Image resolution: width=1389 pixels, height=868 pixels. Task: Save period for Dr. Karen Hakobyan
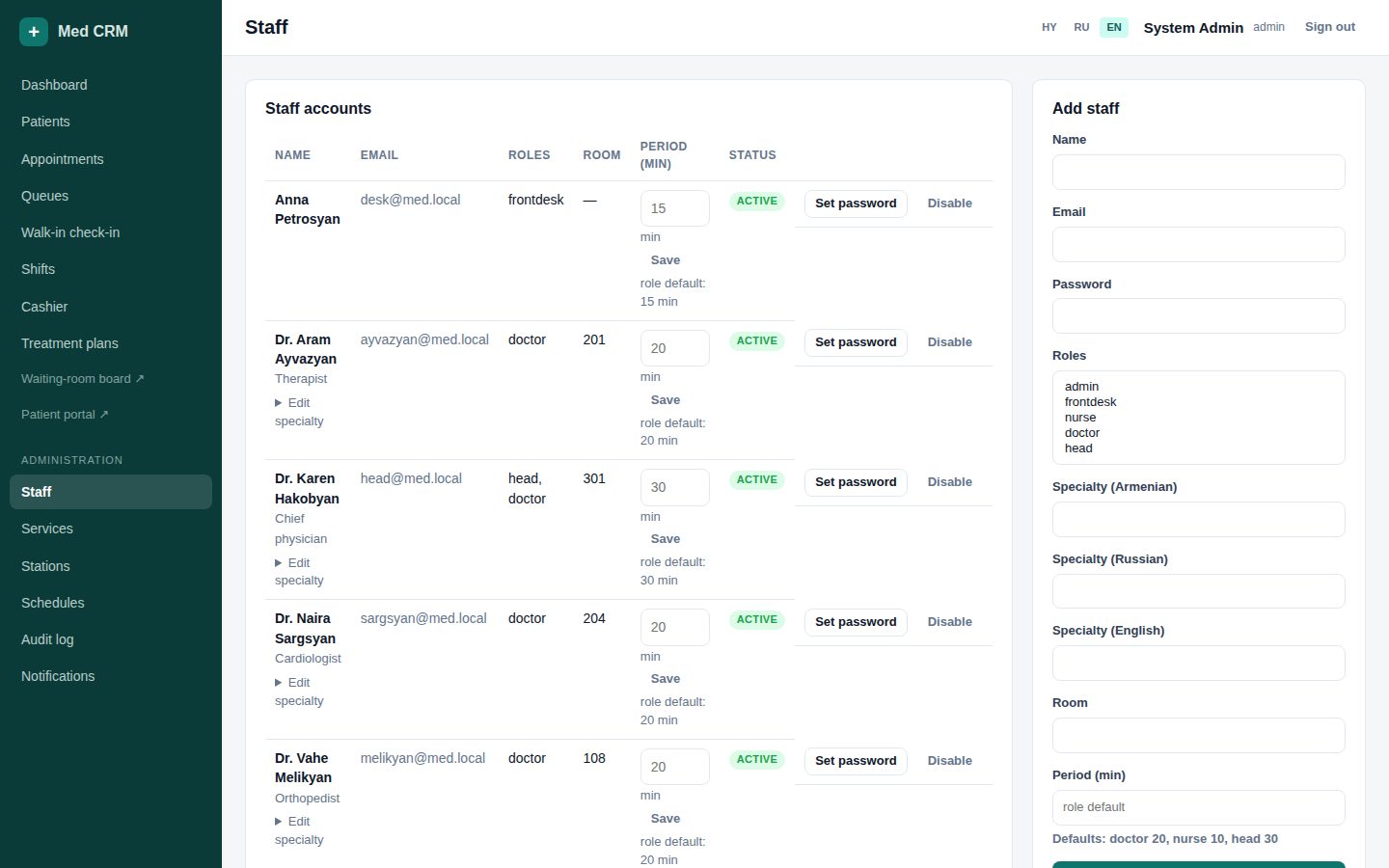click(x=666, y=539)
